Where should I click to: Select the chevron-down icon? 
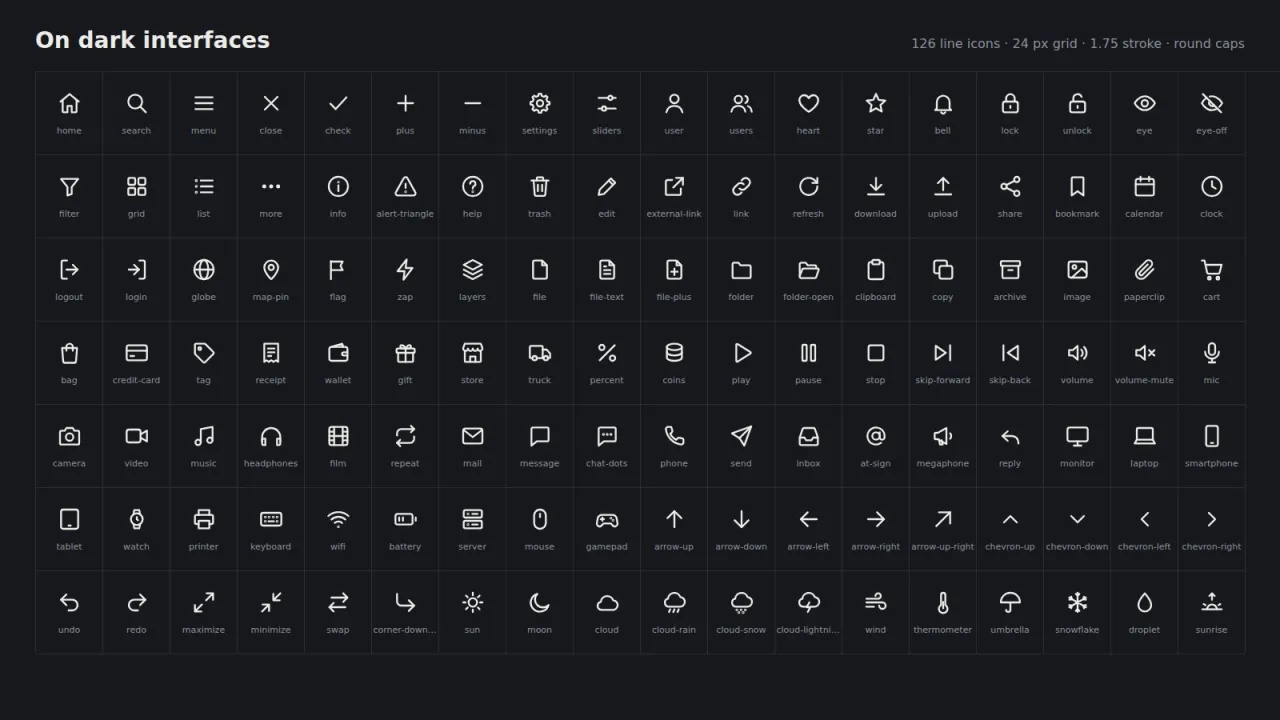pos(1077,518)
